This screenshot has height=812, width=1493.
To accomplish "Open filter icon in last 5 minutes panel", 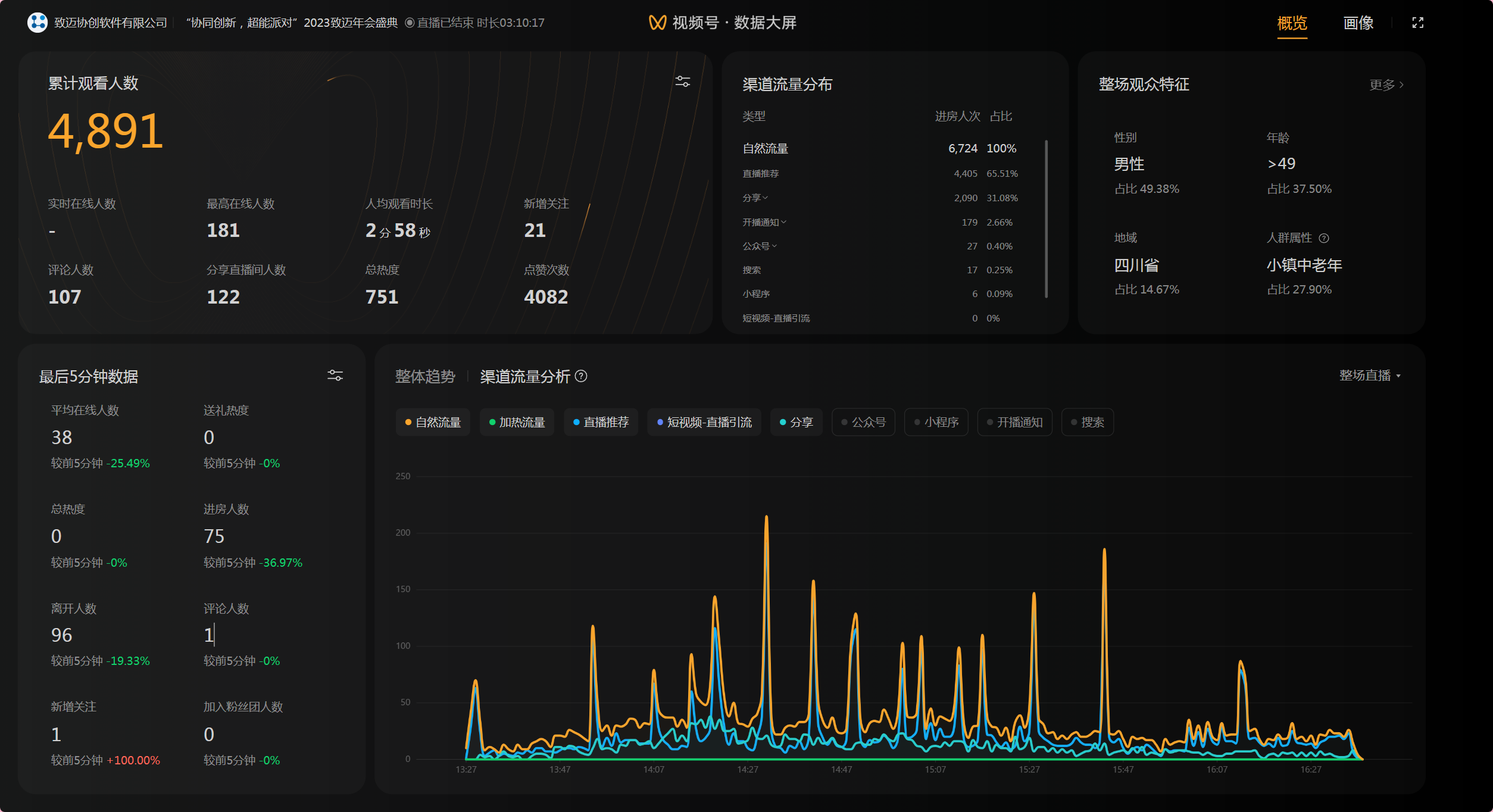I will pos(335,376).
